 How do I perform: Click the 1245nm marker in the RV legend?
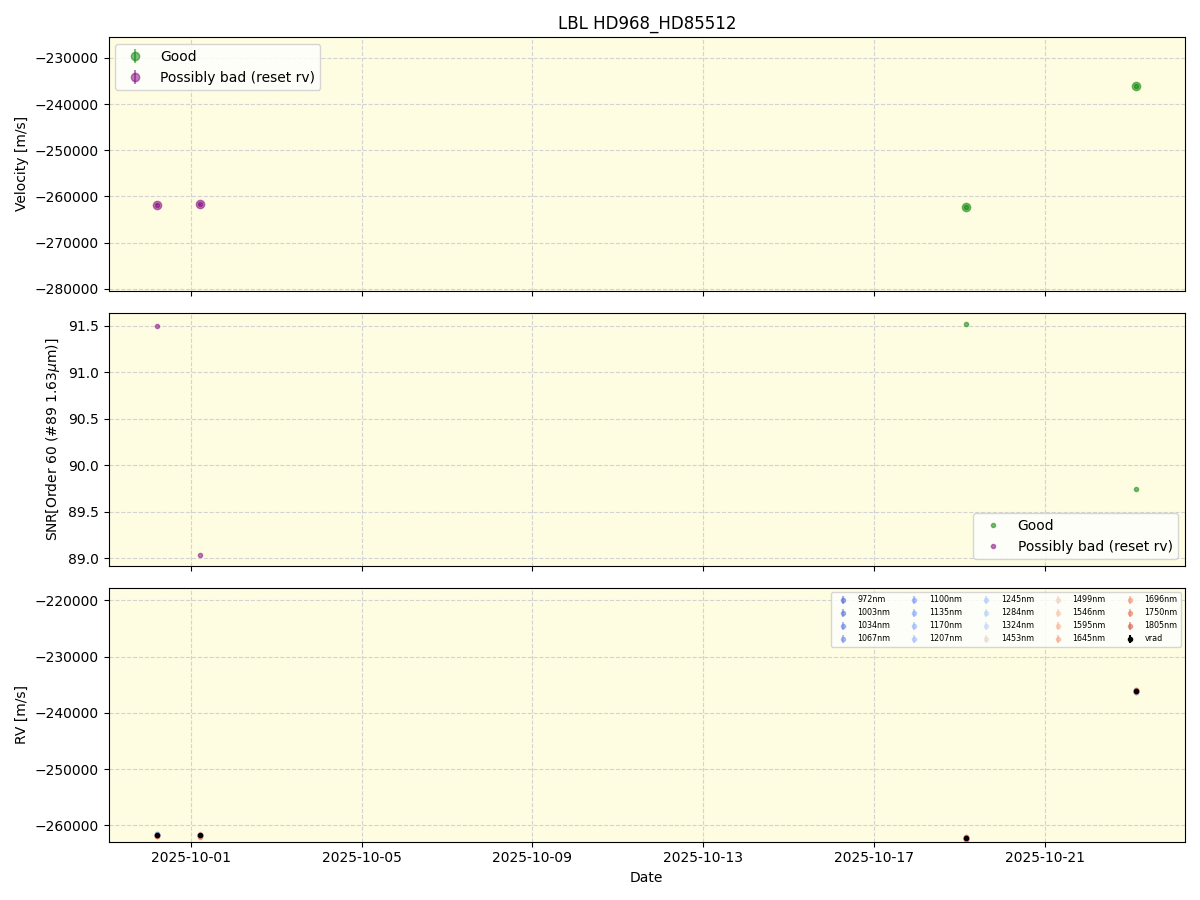[986, 600]
